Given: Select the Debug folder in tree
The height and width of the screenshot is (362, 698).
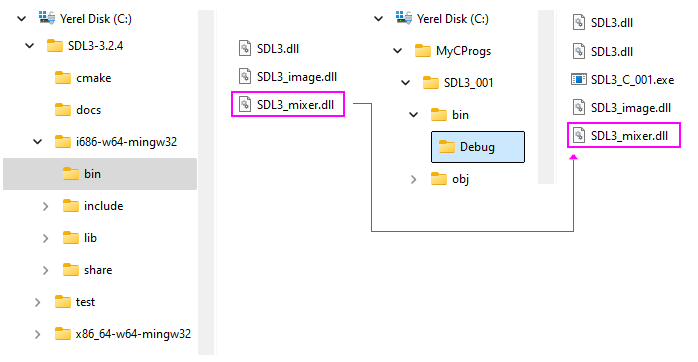Looking at the screenshot, I should pyautogui.click(x=478, y=147).
